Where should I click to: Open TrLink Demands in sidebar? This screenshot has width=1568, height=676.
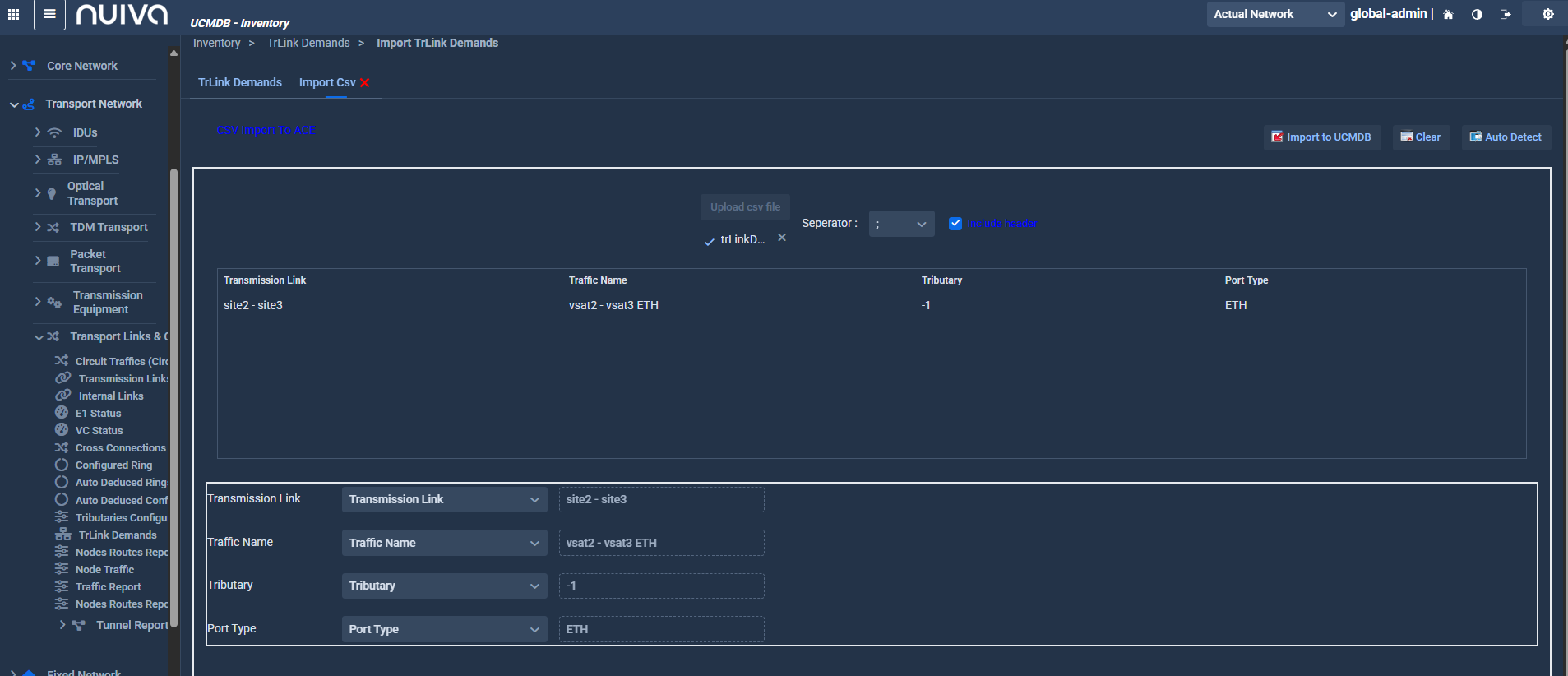(118, 535)
